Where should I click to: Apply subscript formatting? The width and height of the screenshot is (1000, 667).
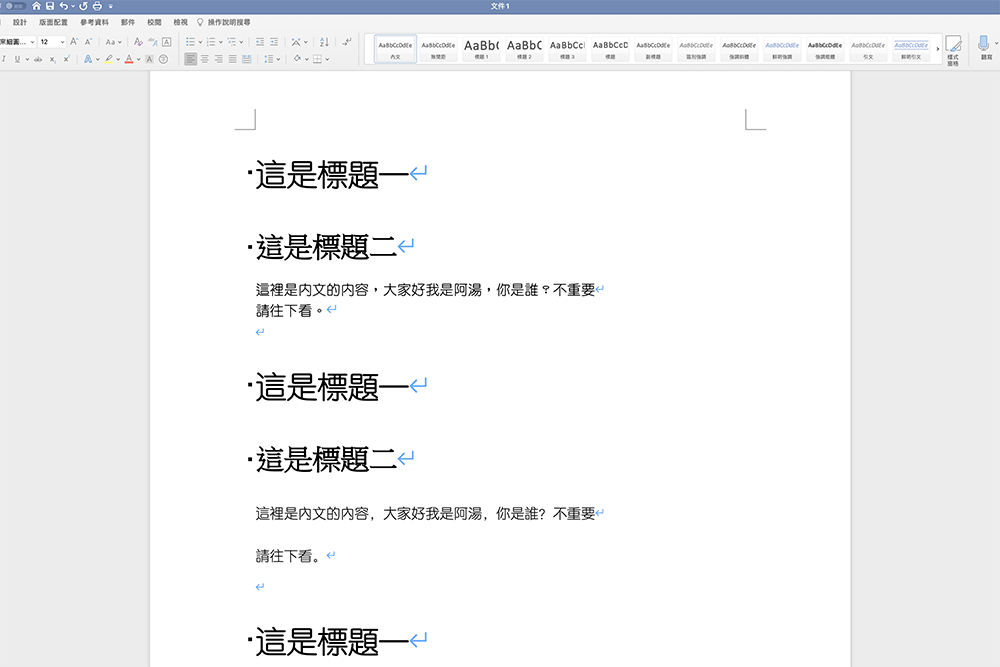click(x=52, y=58)
